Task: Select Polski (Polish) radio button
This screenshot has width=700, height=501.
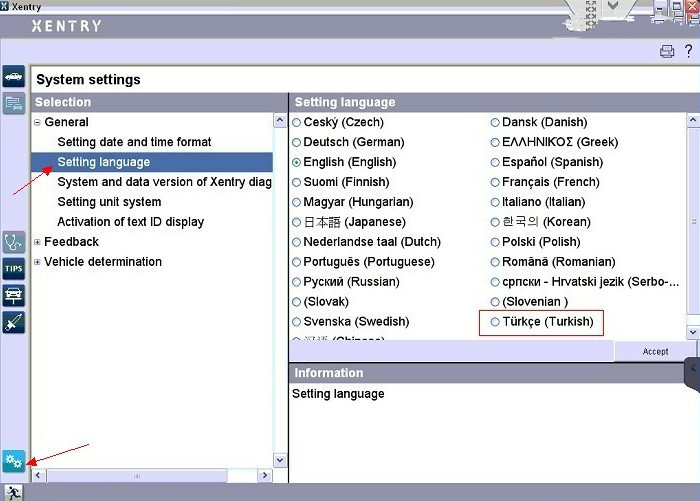Action: click(x=495, y=242)
